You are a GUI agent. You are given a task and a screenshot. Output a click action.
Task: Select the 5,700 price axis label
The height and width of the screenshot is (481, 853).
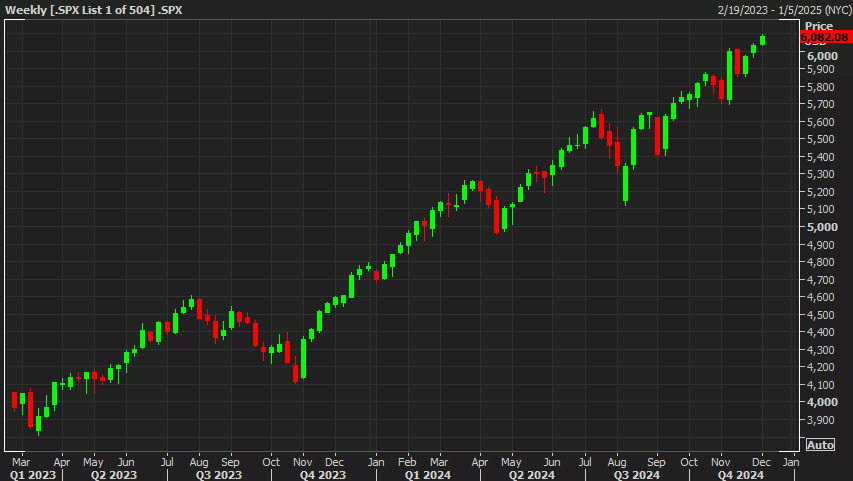821,104
